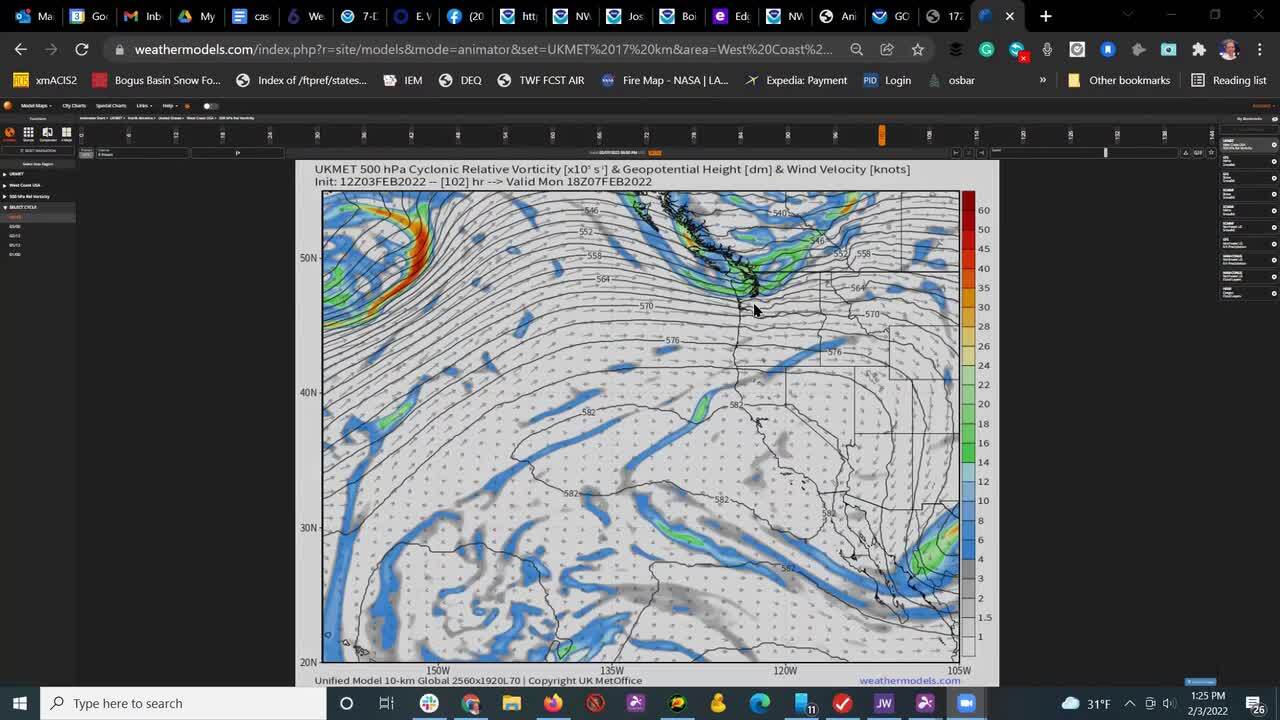Click the star favorite icon near GIF button
The width and height of the screenshot is (1280, 720).
point(1211,152)
